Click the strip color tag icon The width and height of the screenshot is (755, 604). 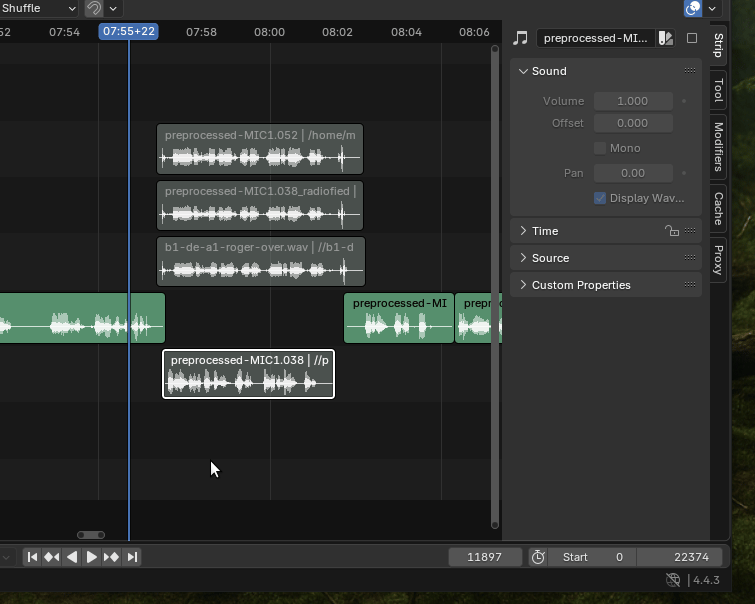pos(666,38)
